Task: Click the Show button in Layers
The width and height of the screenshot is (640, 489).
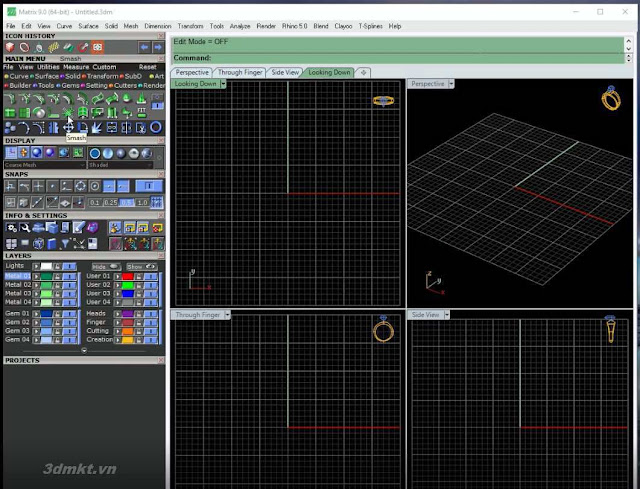Action: (x=142, y=267)
